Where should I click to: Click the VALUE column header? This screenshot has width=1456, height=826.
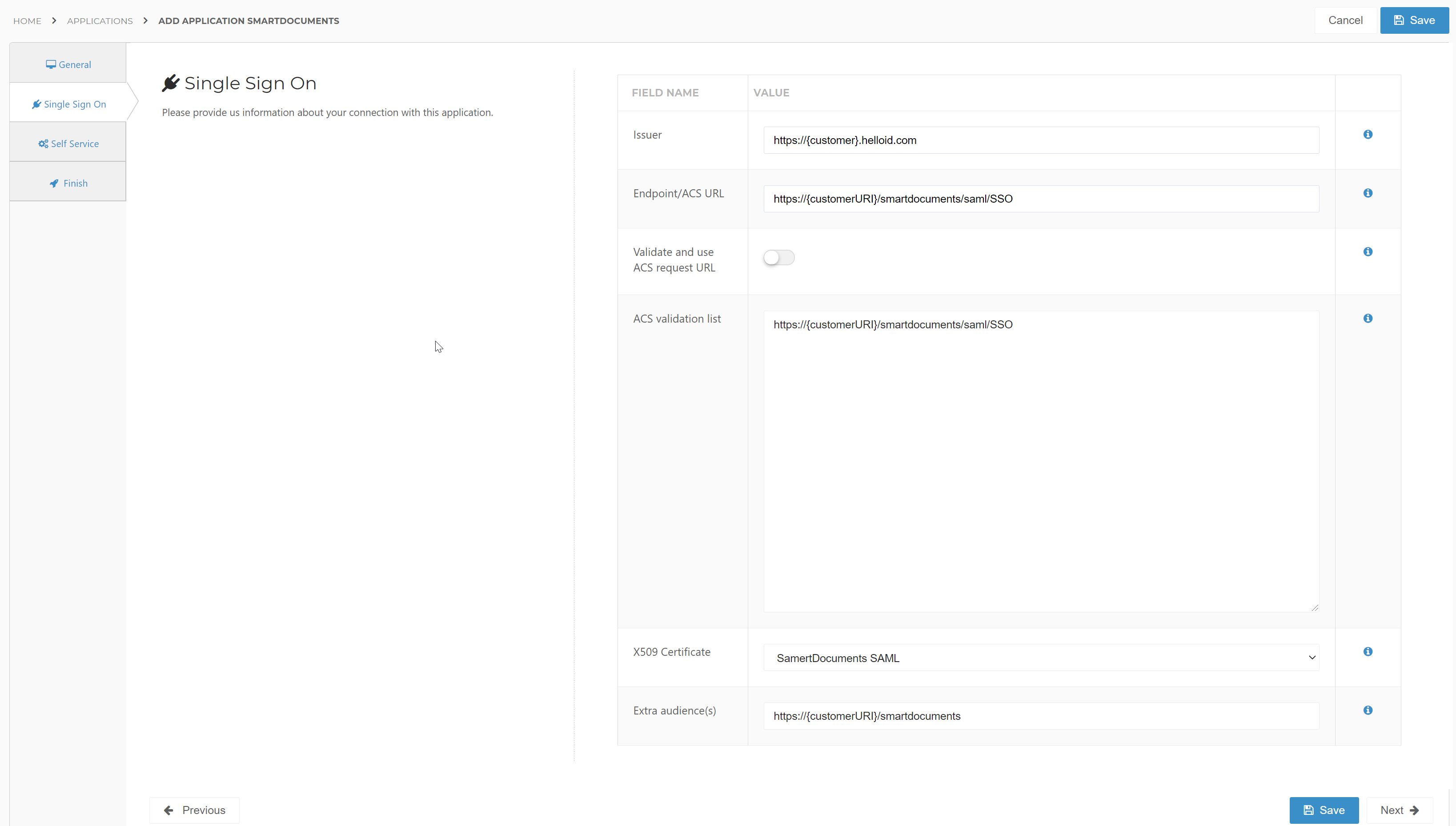pyautogui.click(x=771, y=92)
